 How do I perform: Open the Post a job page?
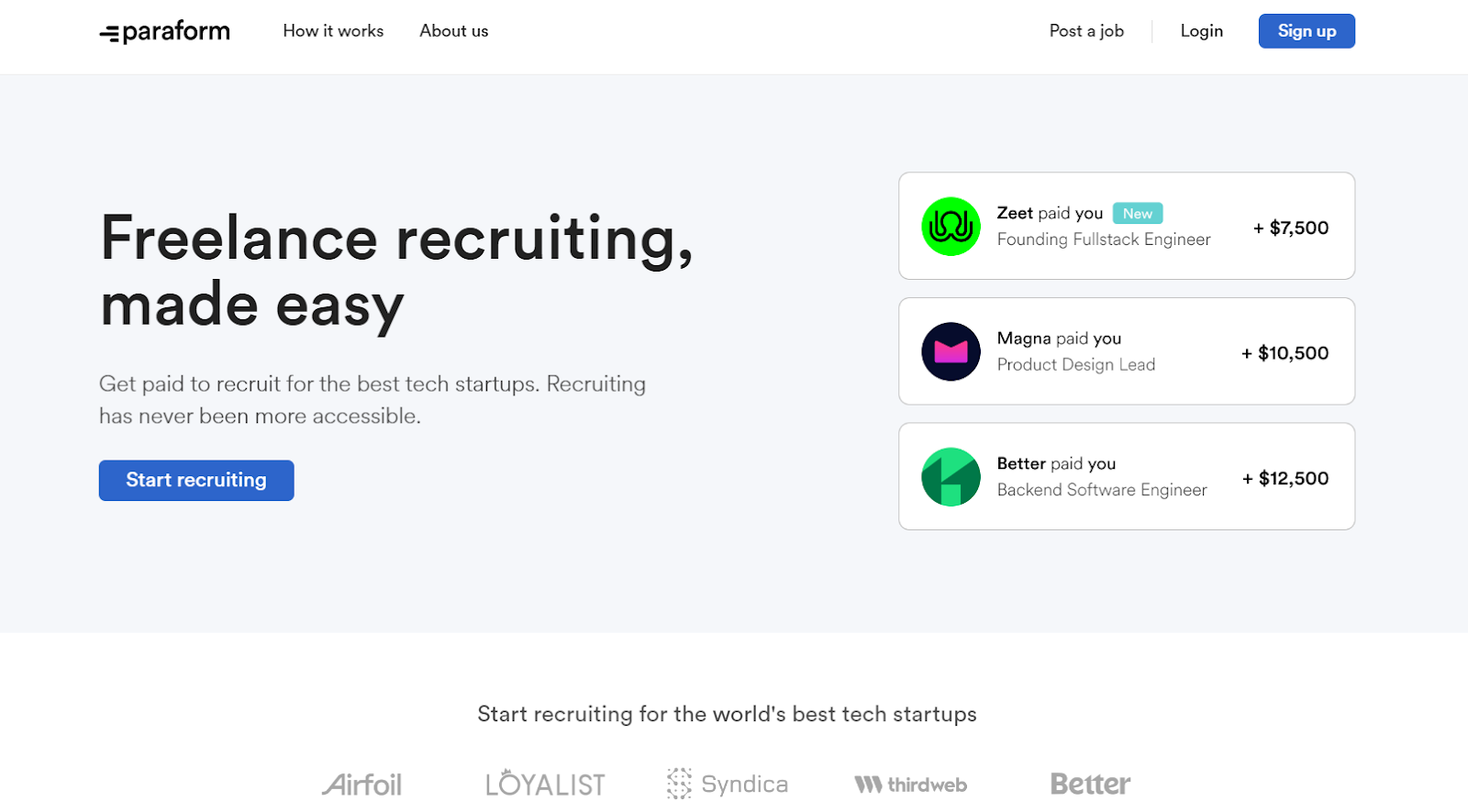click(x=1085, y=30)
